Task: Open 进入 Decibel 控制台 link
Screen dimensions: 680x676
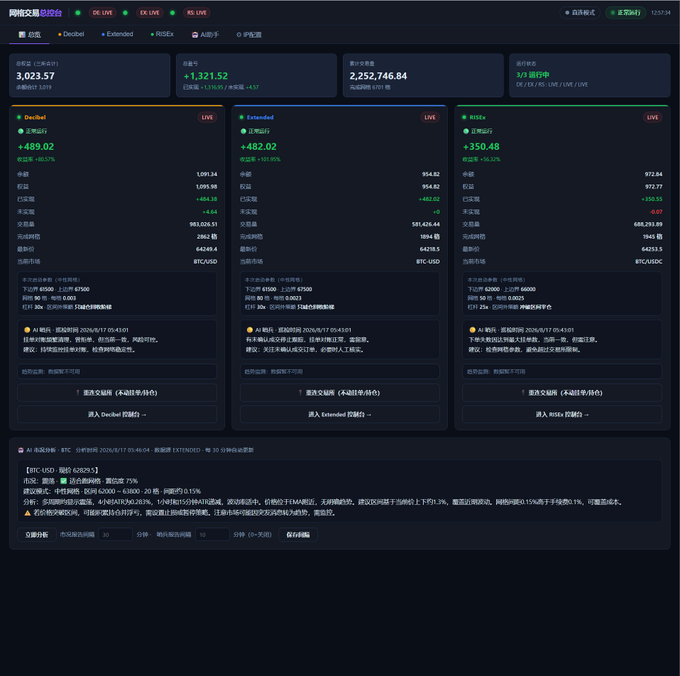Action: point(117,415)
